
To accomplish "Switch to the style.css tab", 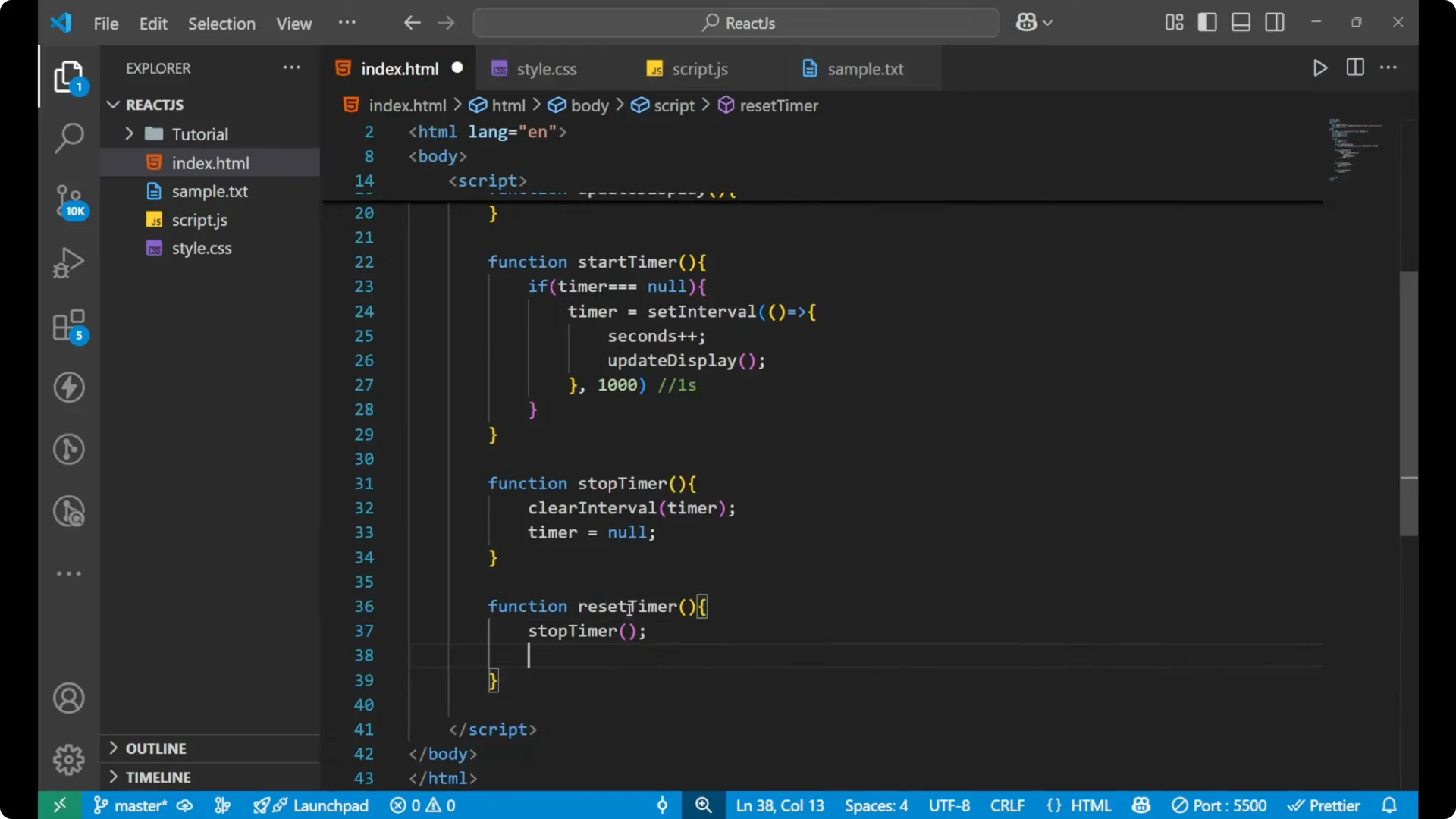I will [546, 68].
